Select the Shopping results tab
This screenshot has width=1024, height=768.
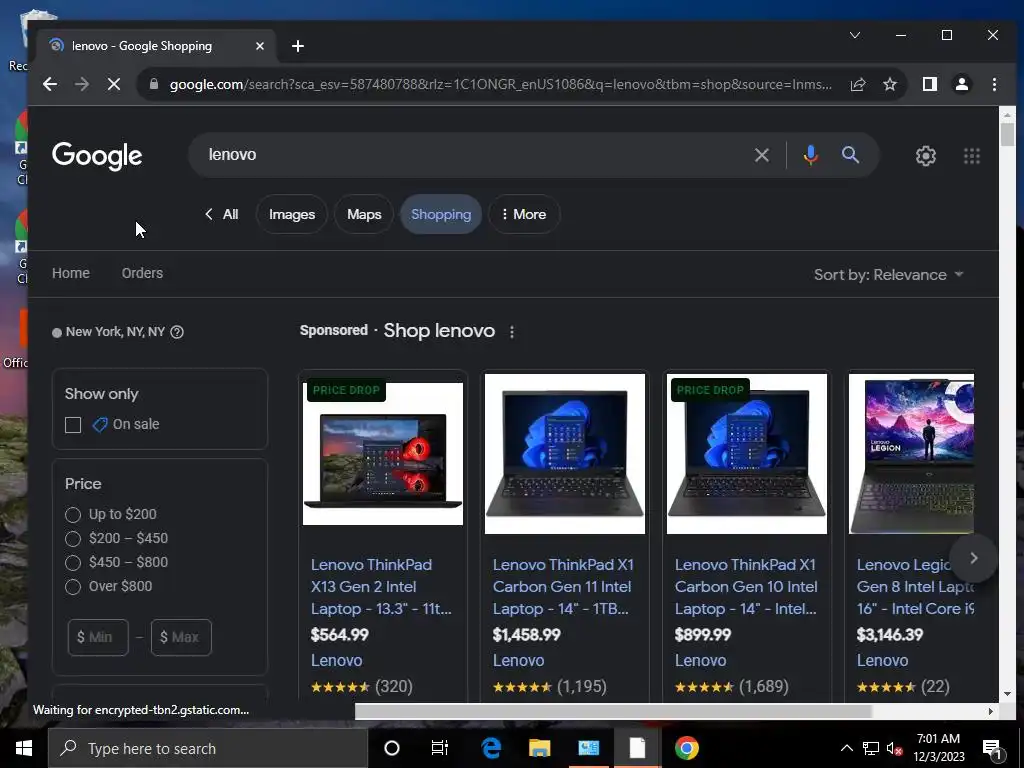[x=441, y=214]
